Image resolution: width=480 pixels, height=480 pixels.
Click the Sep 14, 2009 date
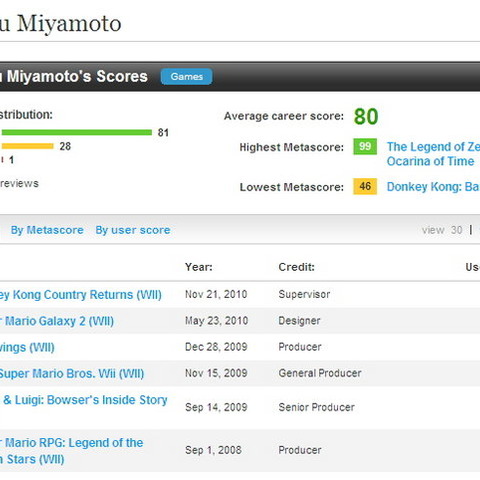coord(216,407)
